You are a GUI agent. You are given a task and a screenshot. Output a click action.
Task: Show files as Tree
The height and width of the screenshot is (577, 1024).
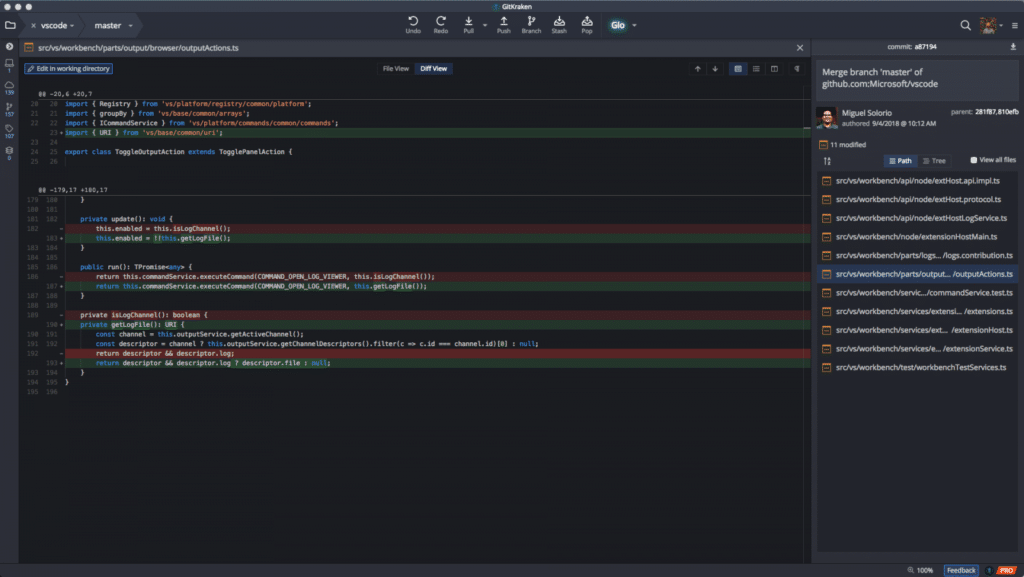934,161
